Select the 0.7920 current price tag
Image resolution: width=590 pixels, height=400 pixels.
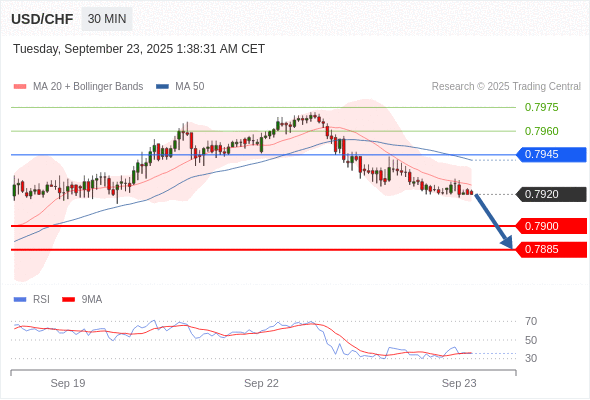(551, 195)
